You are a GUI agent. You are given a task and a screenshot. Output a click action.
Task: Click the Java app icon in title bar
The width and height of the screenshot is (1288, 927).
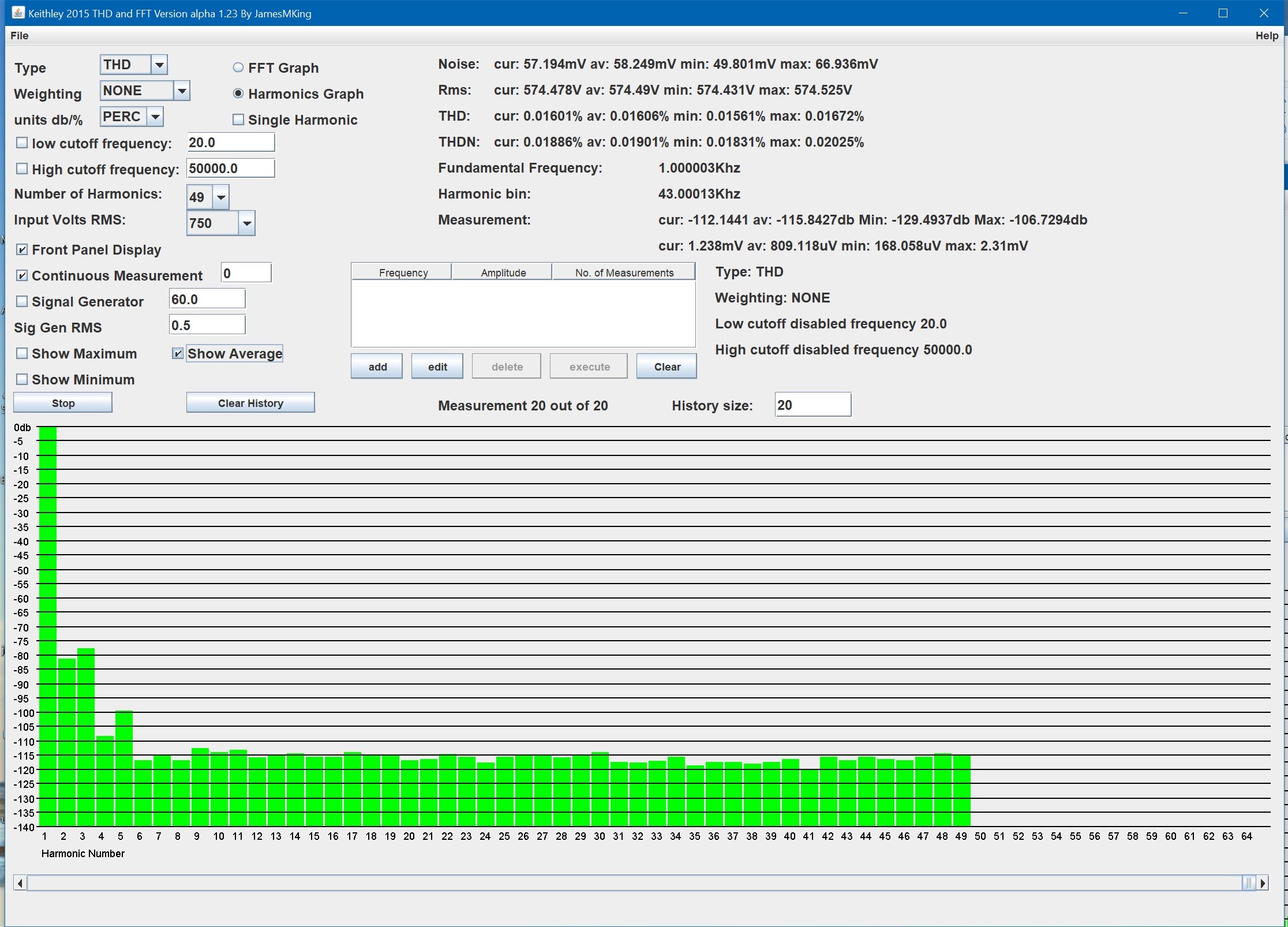coord(17,13)
